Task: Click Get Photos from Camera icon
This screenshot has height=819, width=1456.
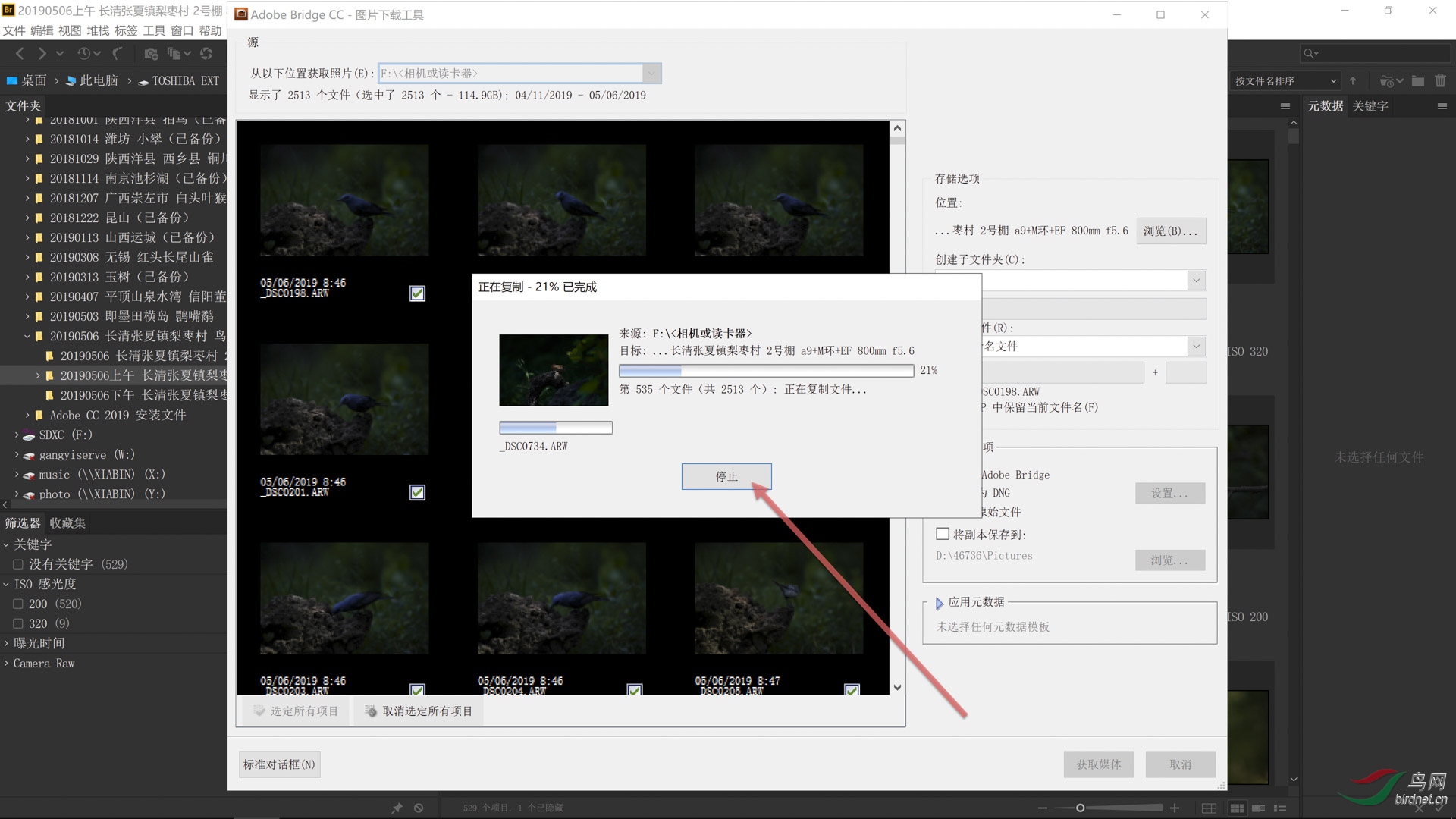Action: 151,54
